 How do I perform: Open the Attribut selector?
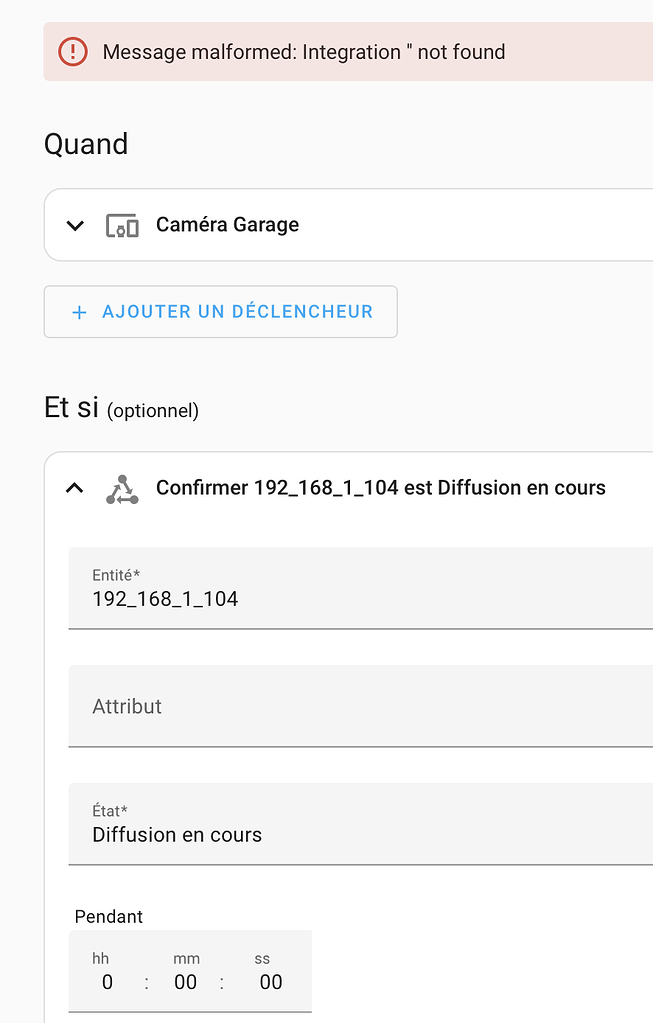[x=360, y=706]
